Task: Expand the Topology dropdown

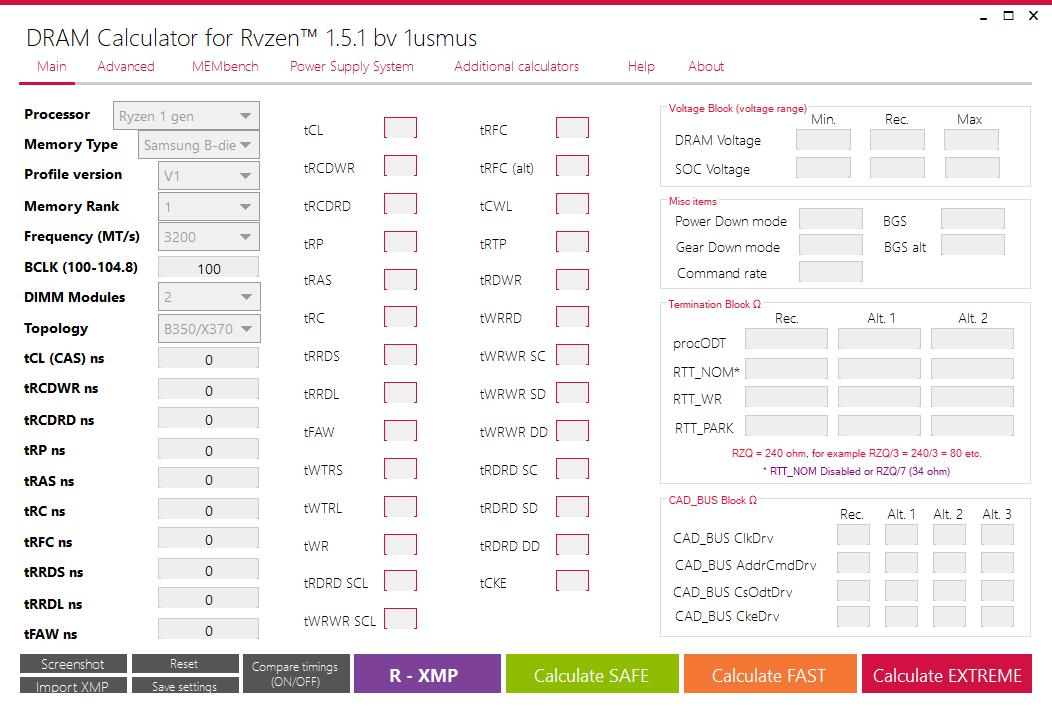Action: pyautogui.click(x=209, y=329)
